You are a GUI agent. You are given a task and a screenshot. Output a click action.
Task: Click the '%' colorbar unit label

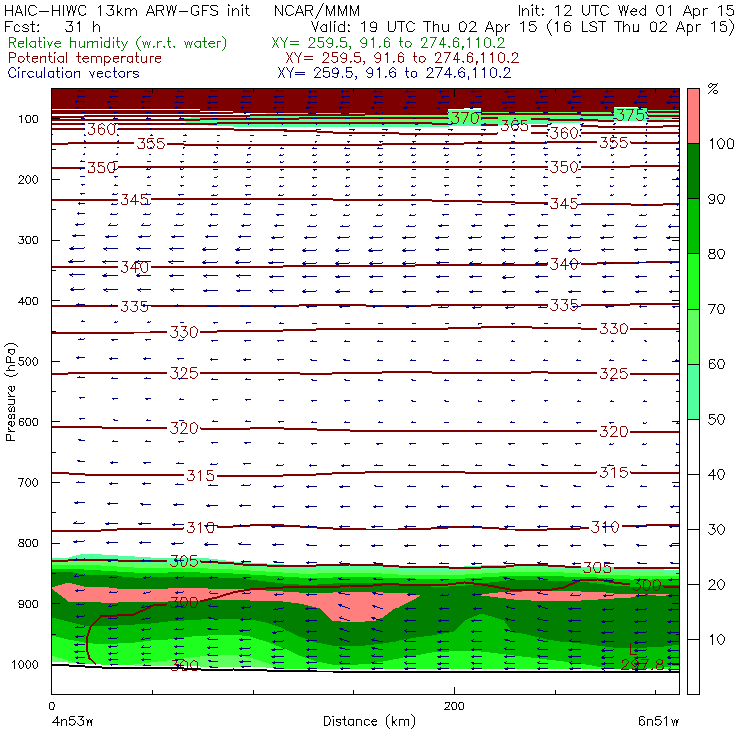[x=713, y=89]
